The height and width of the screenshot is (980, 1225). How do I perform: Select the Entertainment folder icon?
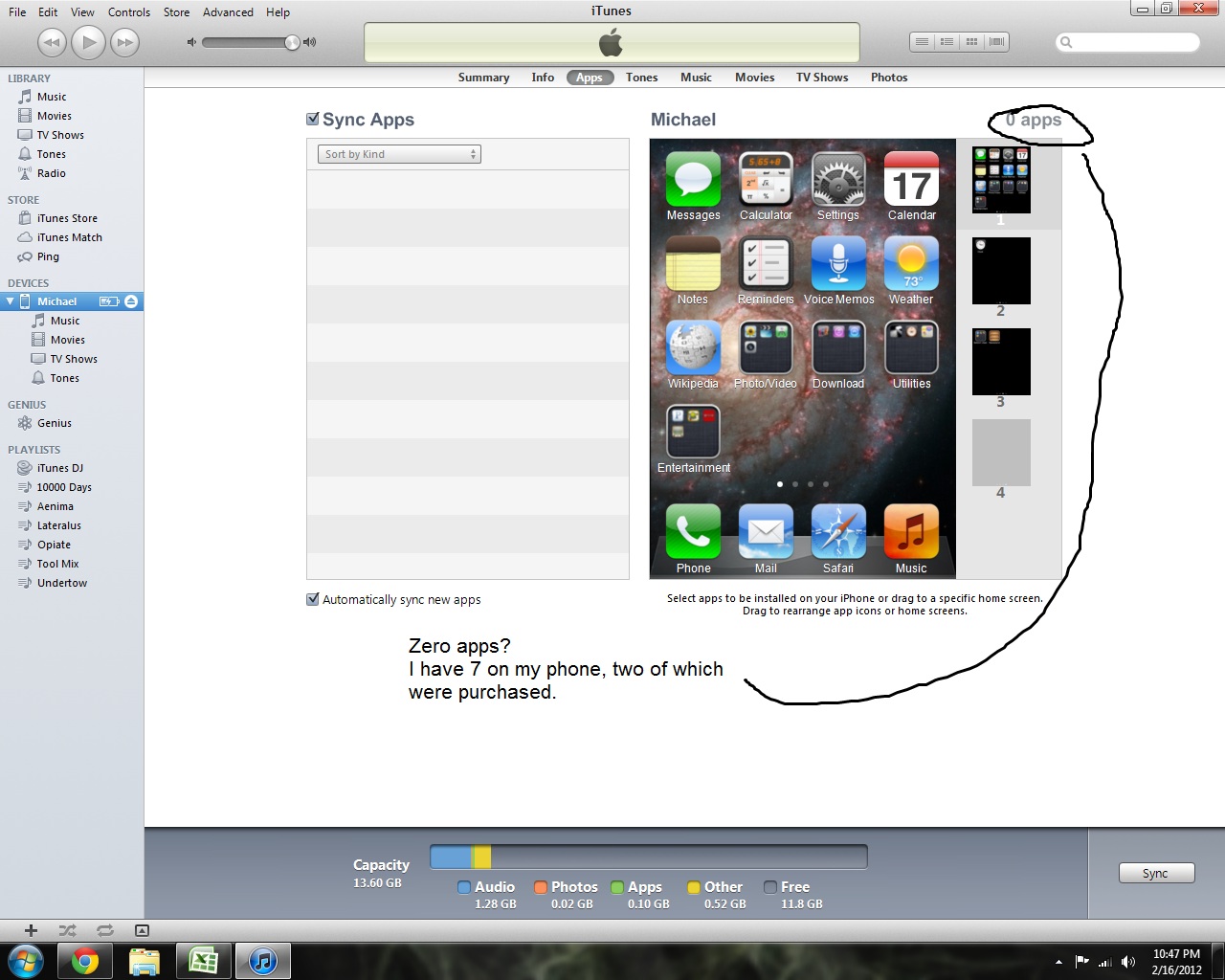[x=693, y=432]
